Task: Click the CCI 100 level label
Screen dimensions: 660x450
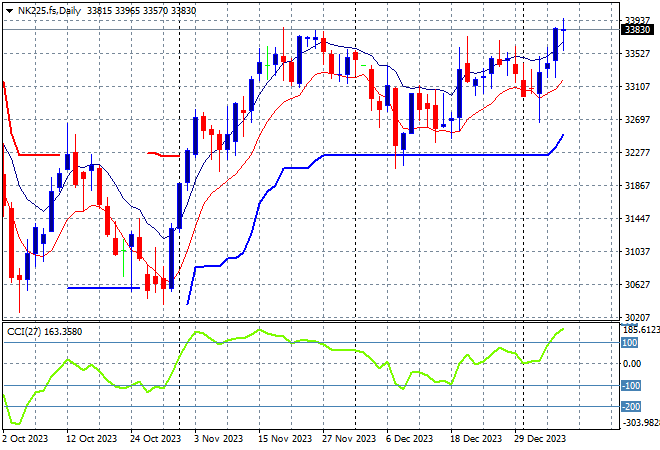Action: pos(631,342)
